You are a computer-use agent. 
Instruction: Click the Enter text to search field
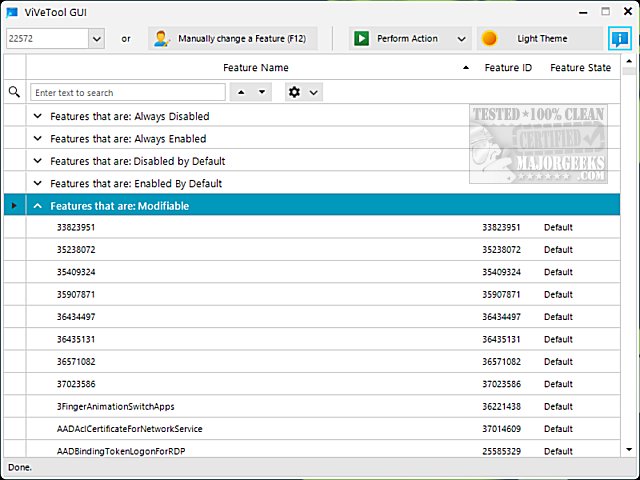[x=127, y=92]
